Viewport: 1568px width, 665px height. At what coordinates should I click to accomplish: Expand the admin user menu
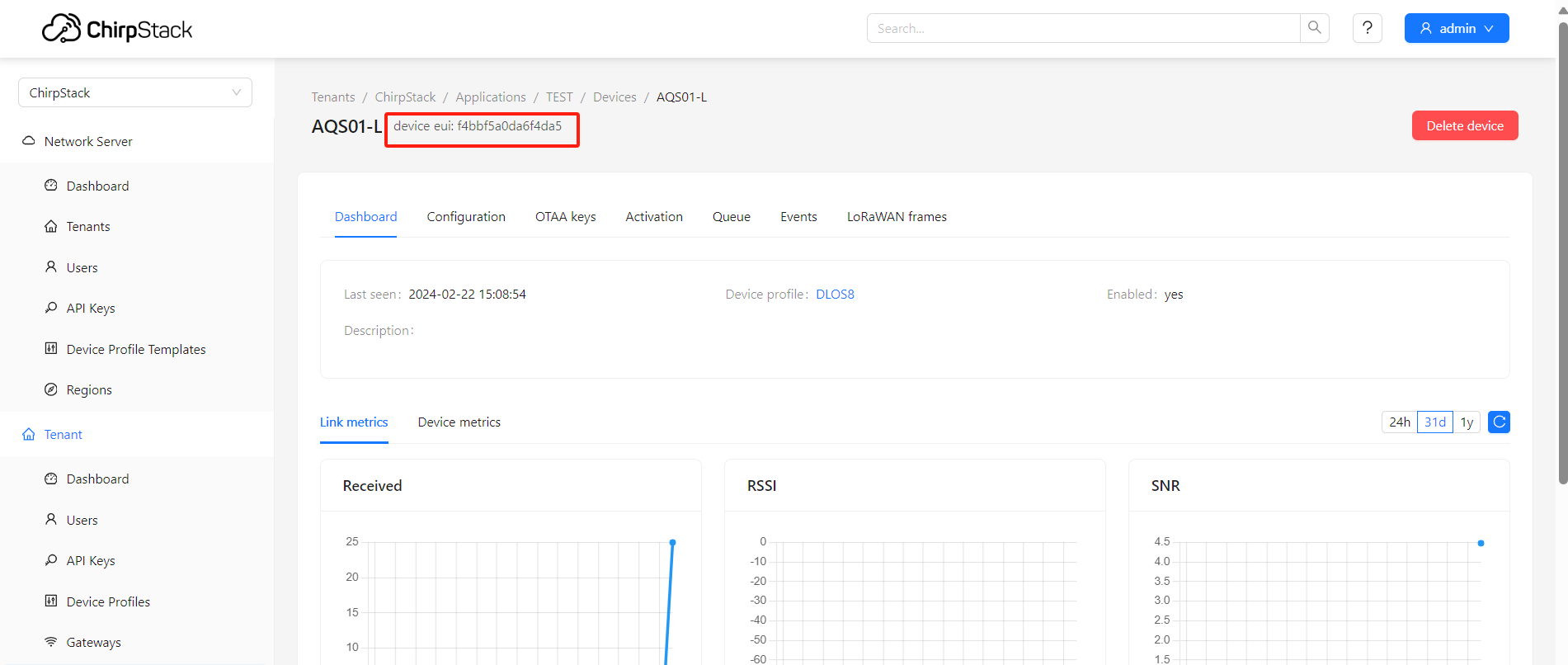click(1457, 28)
